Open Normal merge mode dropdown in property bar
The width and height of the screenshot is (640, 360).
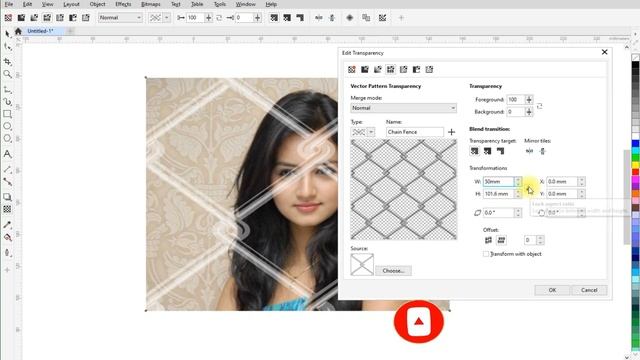[x=120, y=18]
